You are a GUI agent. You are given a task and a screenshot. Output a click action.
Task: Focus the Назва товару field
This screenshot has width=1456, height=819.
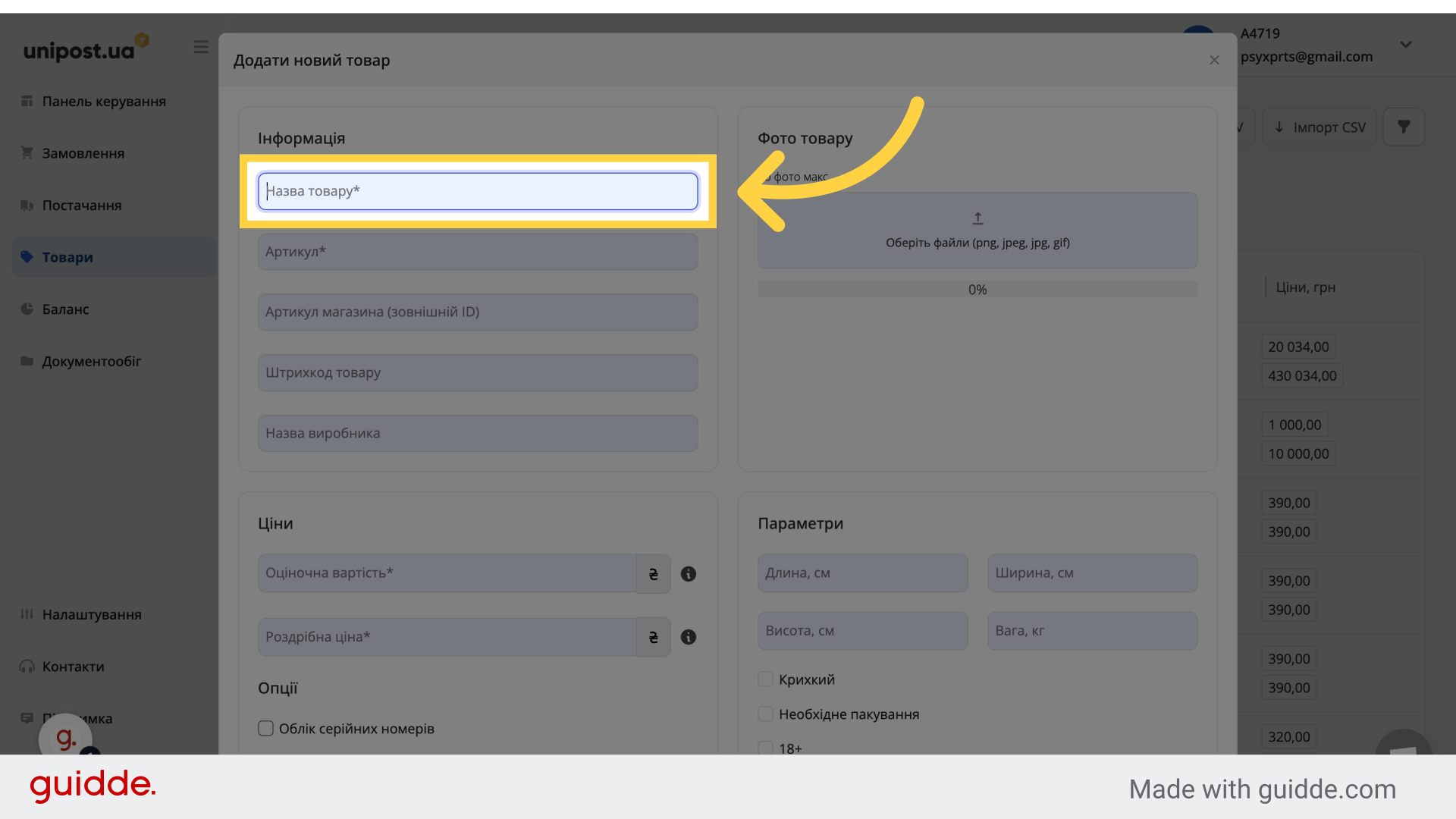pyautogui.click(x=478, y=191)
